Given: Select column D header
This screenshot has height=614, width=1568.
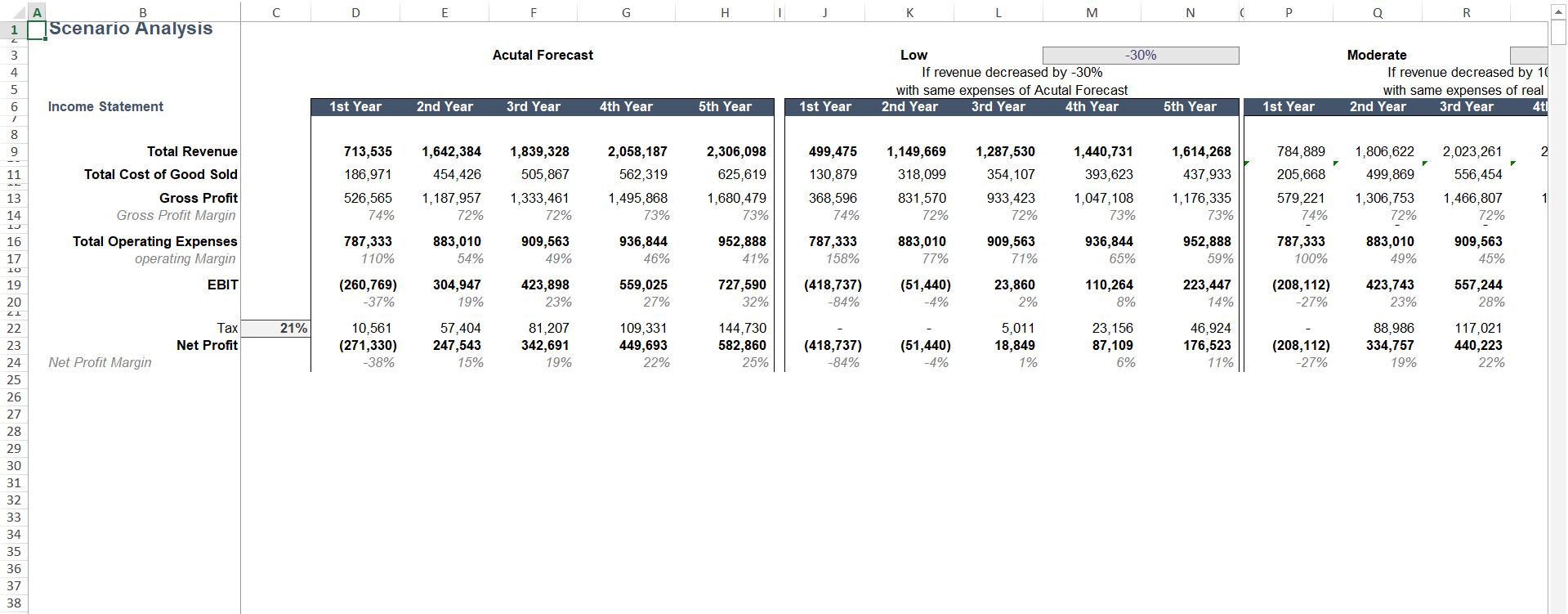Looking at the screenshot, I should (355, 12).
